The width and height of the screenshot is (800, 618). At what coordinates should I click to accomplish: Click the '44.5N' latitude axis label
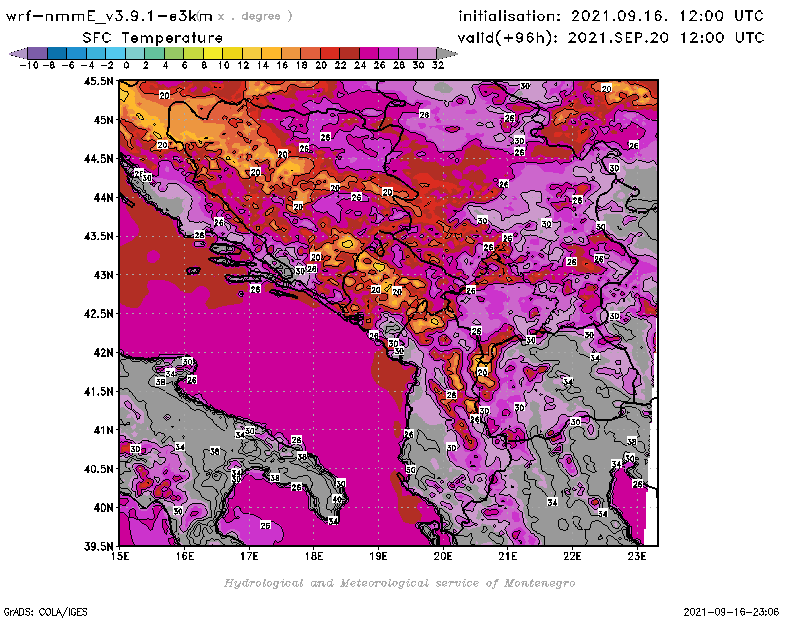tap(98, 158)
